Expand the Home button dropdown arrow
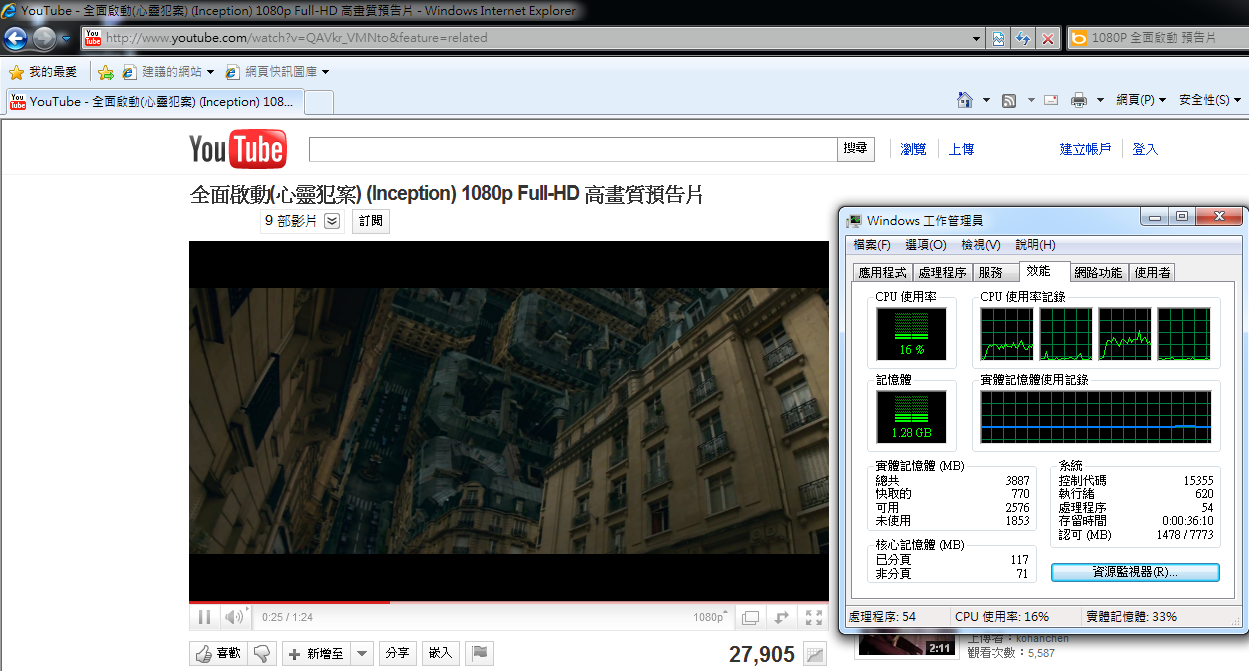 986,100
